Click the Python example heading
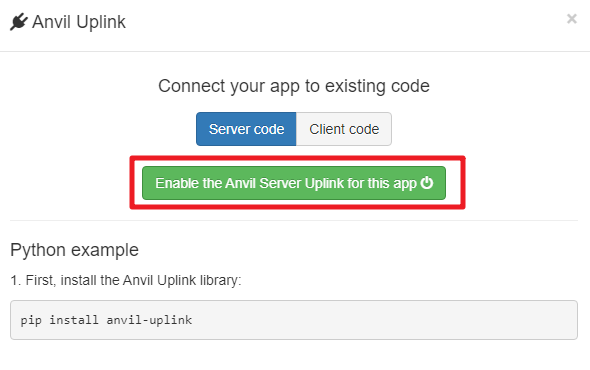 point(75,250)
